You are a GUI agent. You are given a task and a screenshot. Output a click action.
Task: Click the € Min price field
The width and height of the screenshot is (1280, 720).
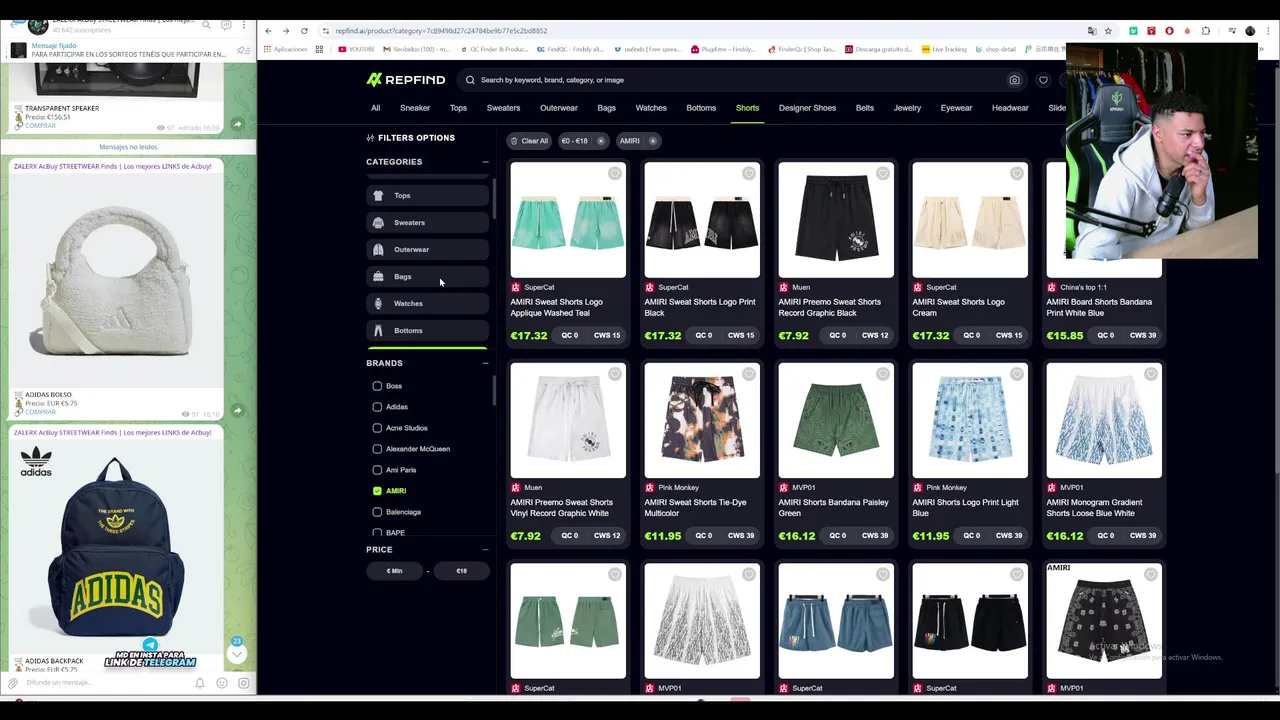coord(394,571)
